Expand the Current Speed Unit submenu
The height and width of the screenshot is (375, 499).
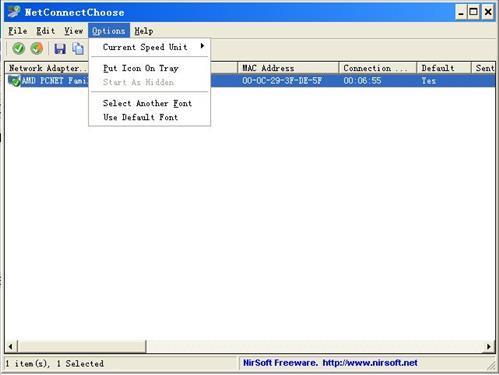[x=150, y=47]
